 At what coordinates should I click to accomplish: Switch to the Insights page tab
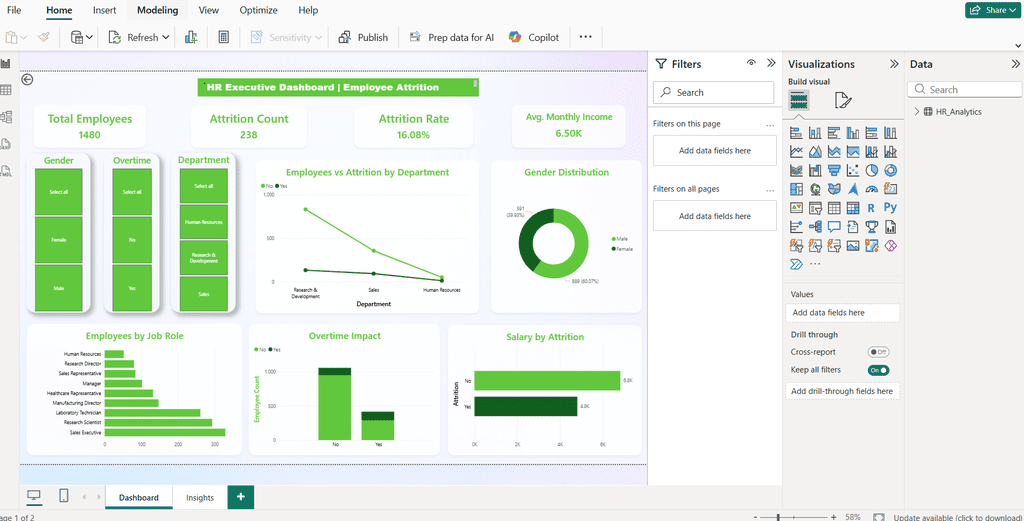[x=200, y=497]
